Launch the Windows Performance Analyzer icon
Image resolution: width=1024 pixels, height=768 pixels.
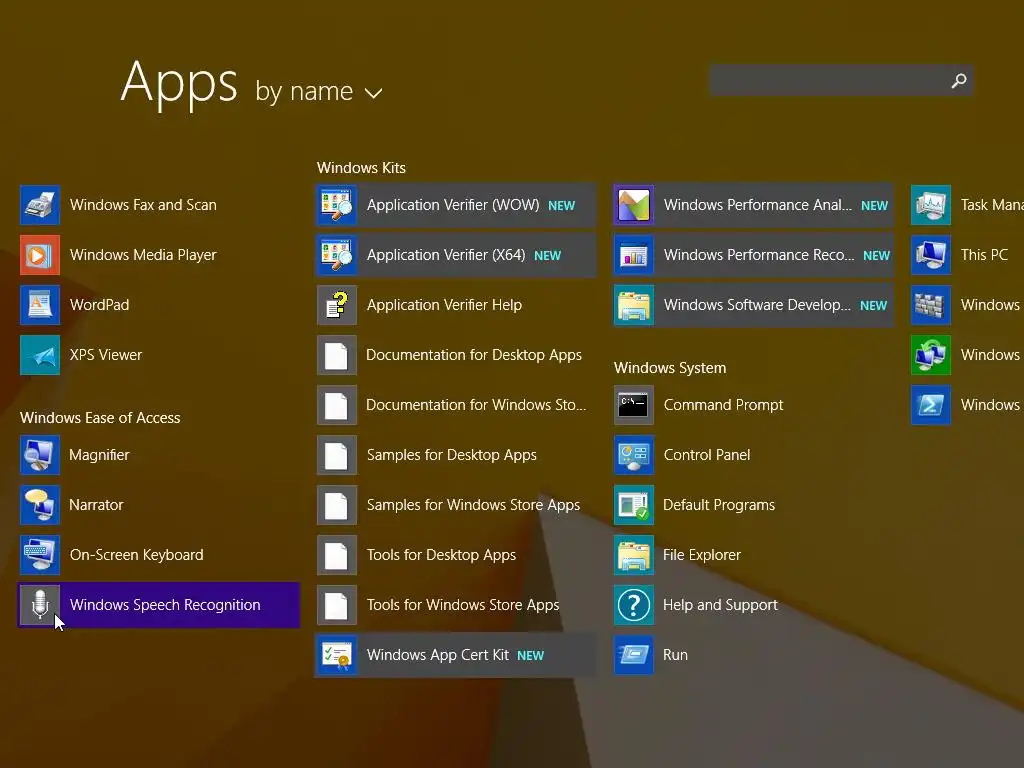(633, 205)
